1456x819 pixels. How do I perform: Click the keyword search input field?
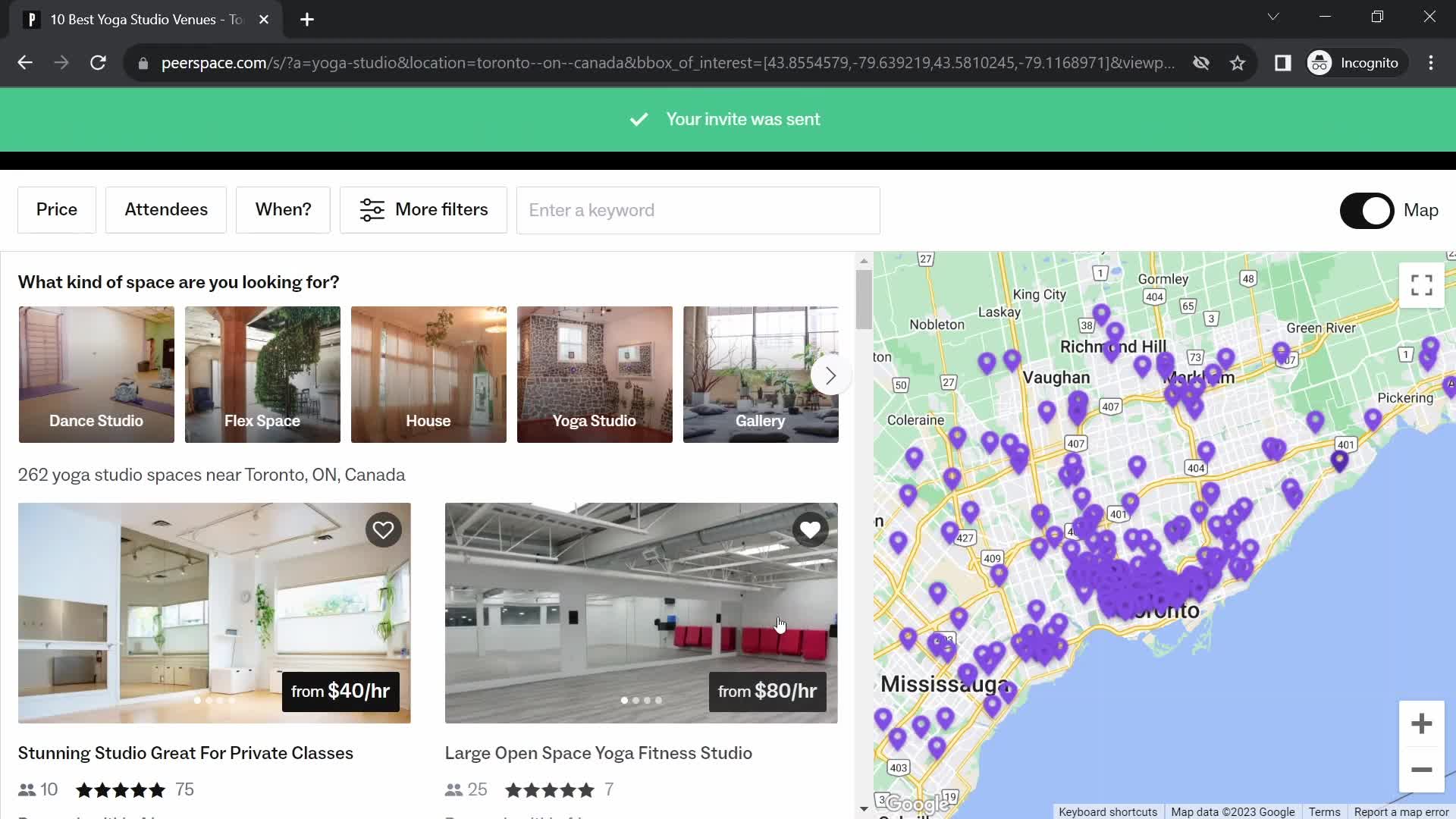coord(698,210)
